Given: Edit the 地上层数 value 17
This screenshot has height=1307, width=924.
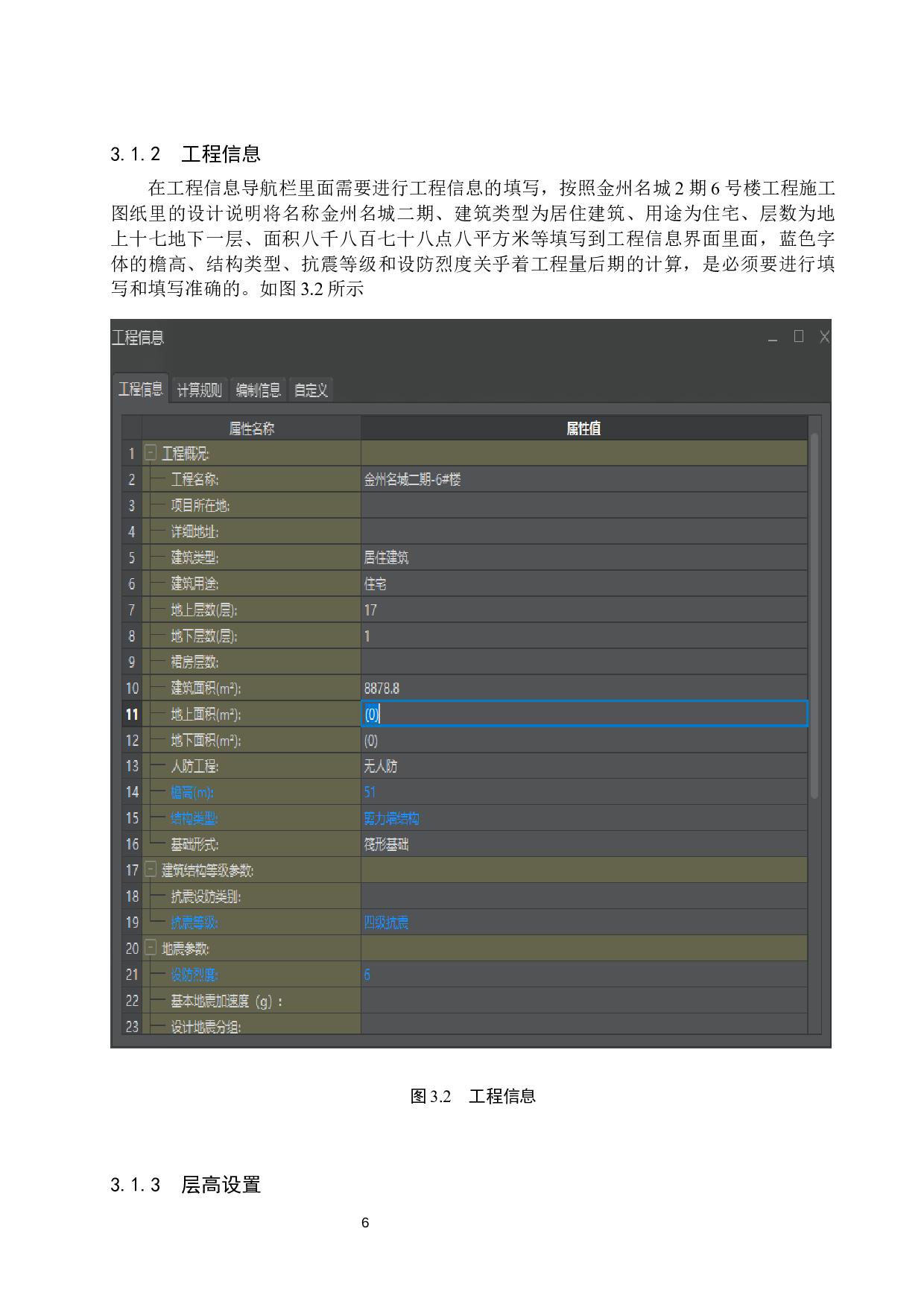Looking at the screenshot, I should coord(584,610).
